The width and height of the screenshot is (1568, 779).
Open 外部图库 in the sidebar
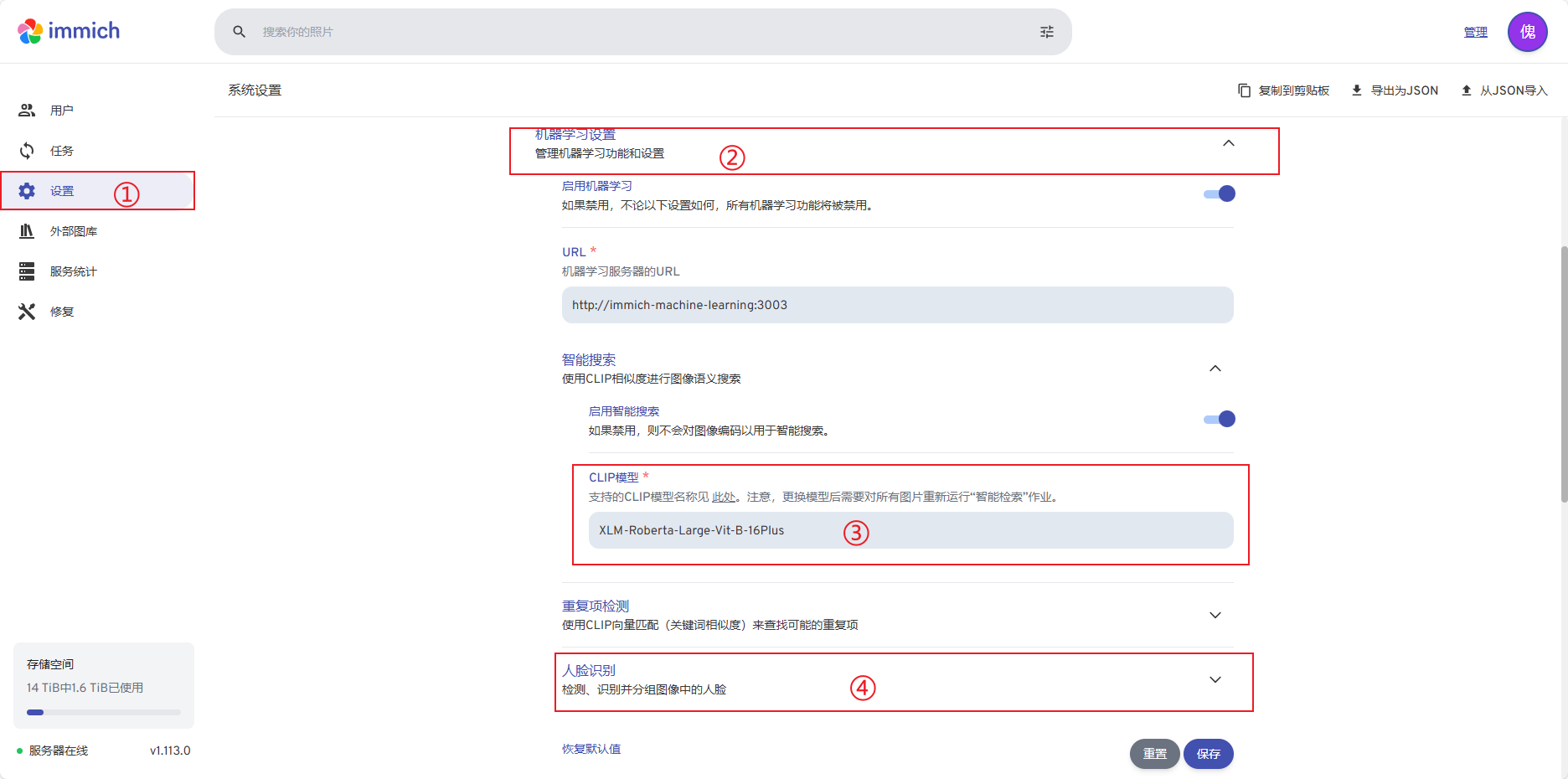[x=74, y=231]
